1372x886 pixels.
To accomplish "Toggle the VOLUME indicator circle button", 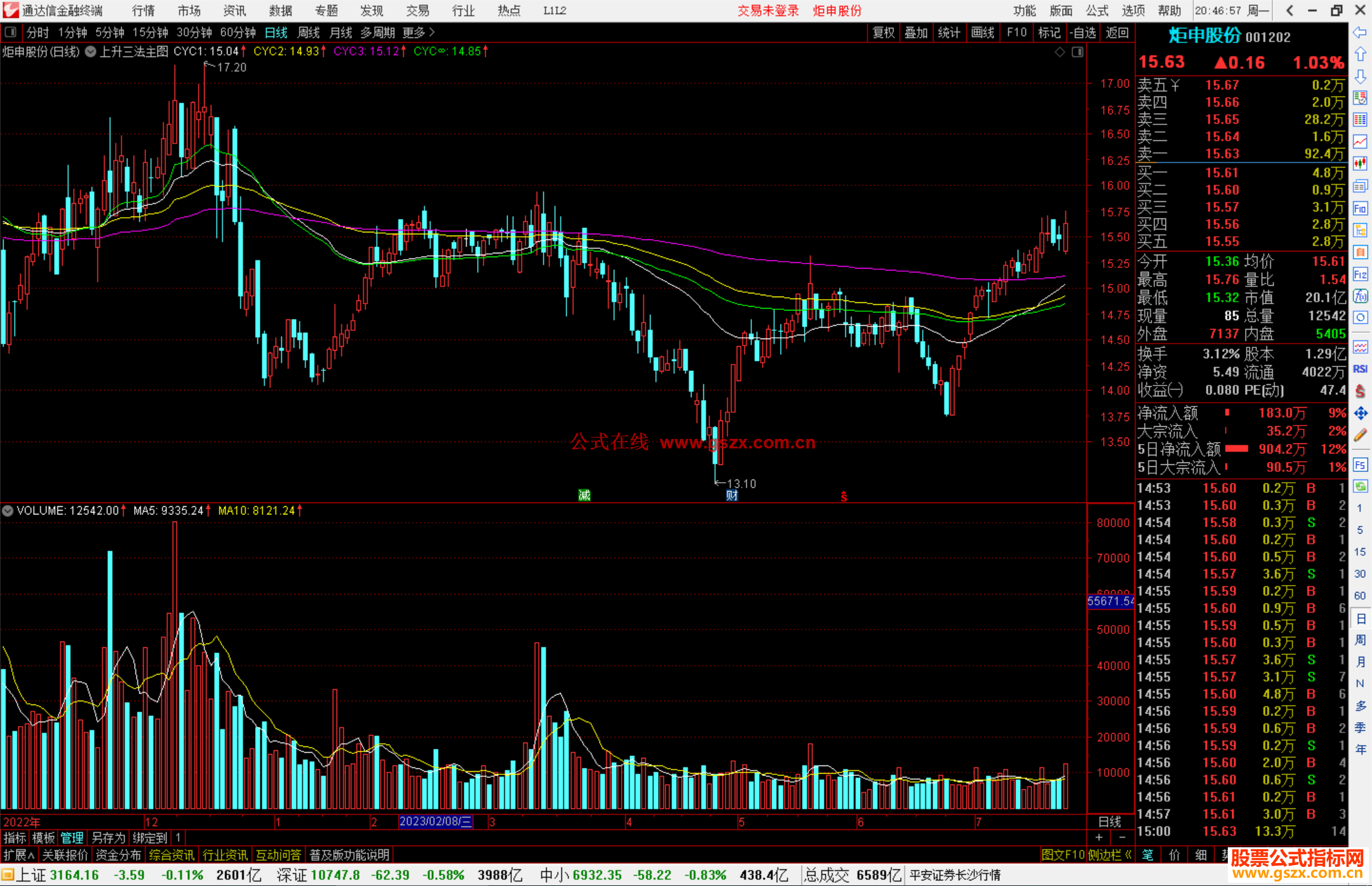I will point(8,511).
